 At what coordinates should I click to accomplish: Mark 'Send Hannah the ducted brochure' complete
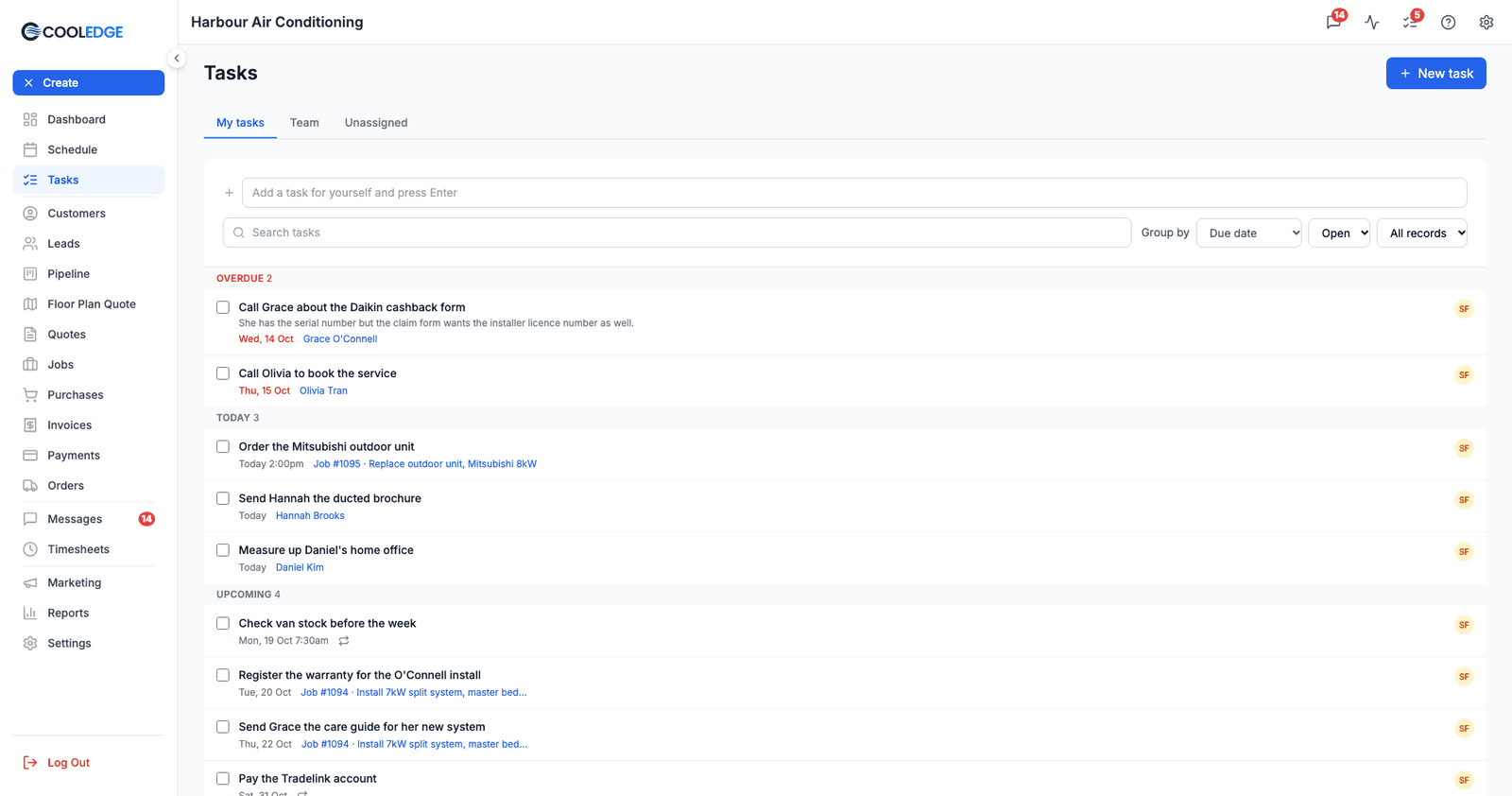[x=223, y=498]
